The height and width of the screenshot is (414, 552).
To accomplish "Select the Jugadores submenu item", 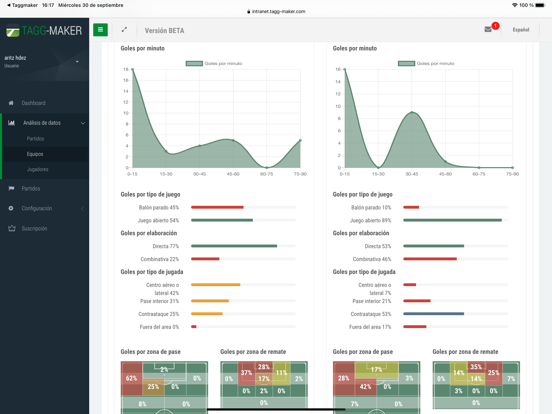I will 38,169.
